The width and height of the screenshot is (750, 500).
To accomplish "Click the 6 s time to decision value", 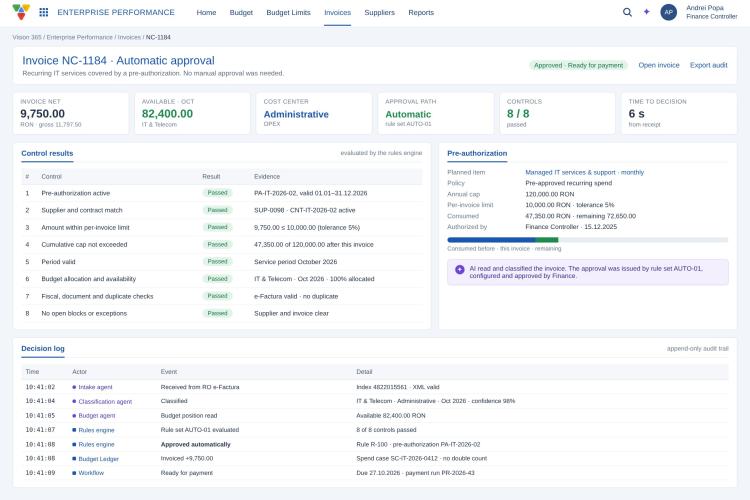I will (636, 114).
